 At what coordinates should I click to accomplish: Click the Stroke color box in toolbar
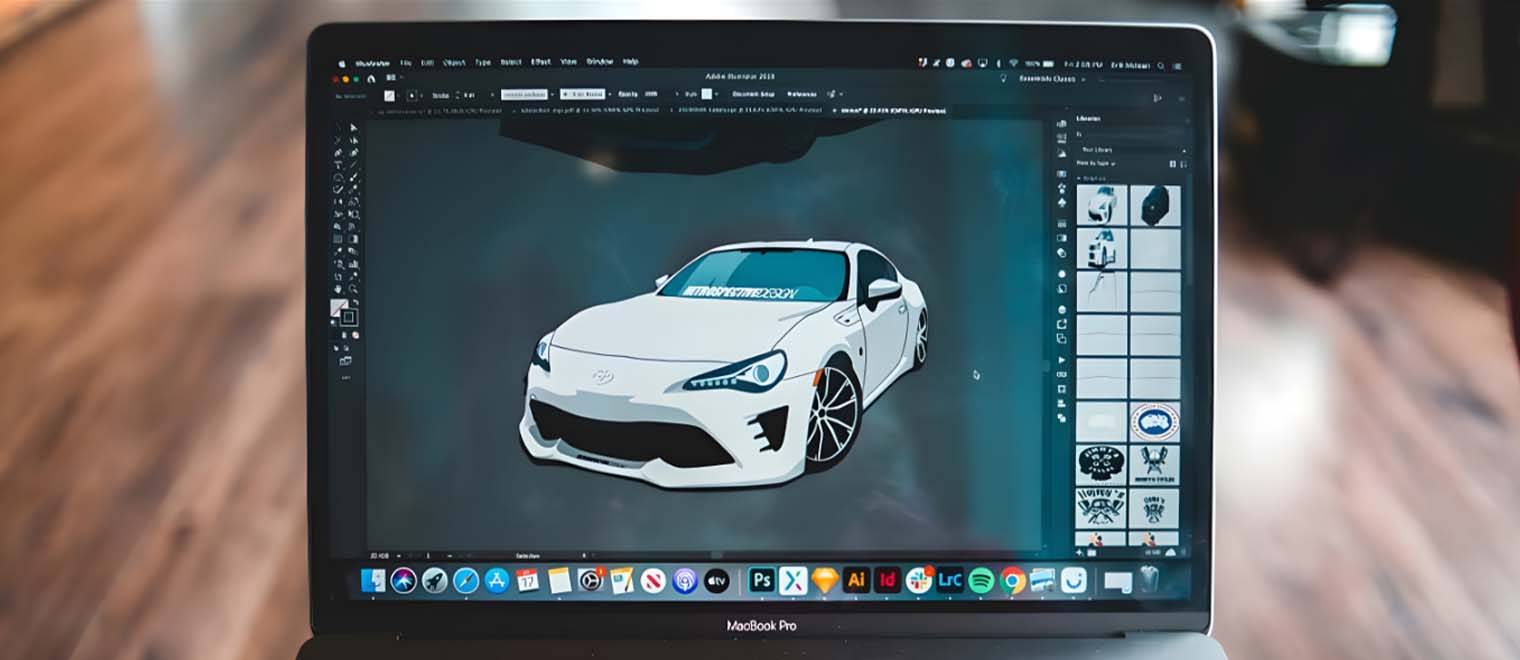[x=349, y=317]
